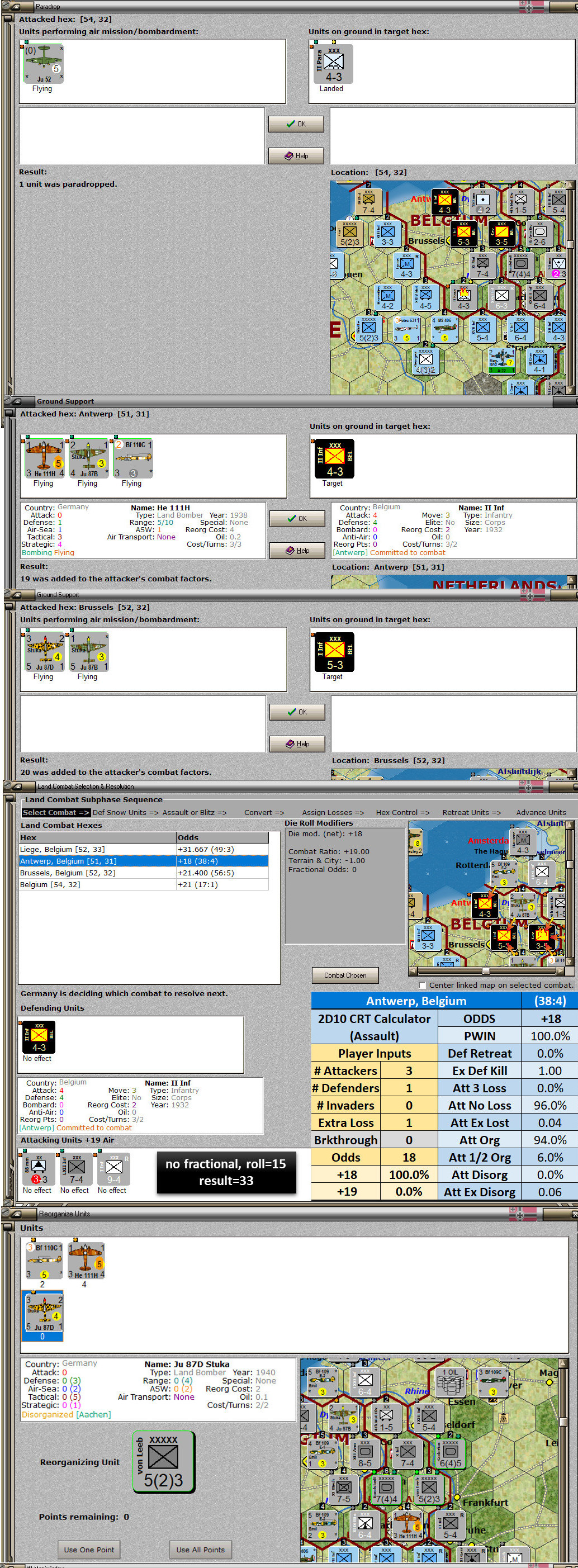Select the attacking 3-3 artillery unit
The width and height of the screenshot is (578, 1568).
(39, 1169)
